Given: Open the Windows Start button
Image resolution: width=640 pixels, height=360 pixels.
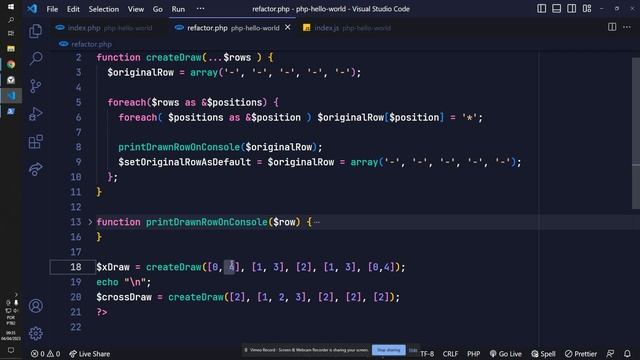Looking at the screenshot, I should click(11, 7).
